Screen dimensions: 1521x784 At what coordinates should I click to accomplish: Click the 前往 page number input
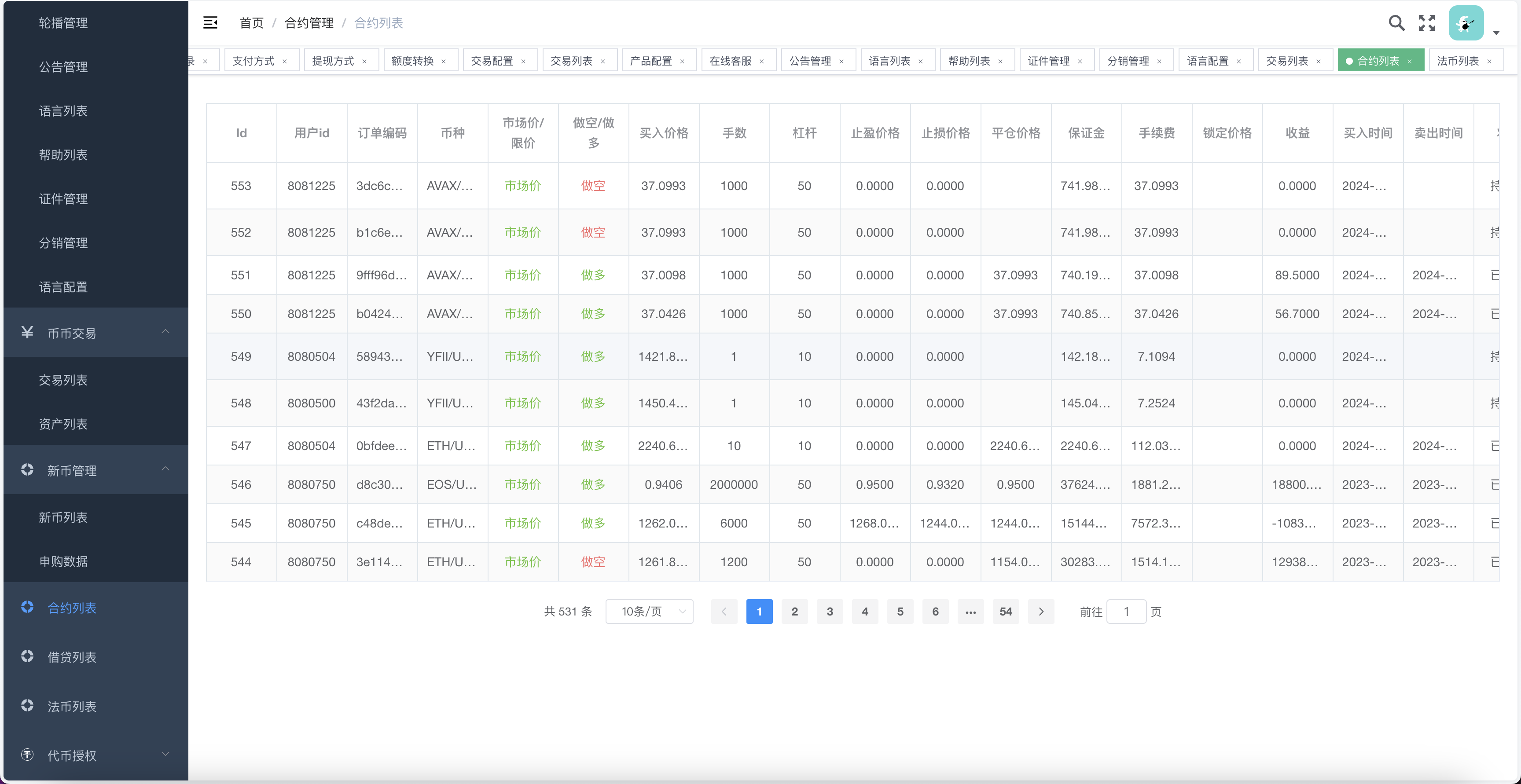coord(1127,612)
